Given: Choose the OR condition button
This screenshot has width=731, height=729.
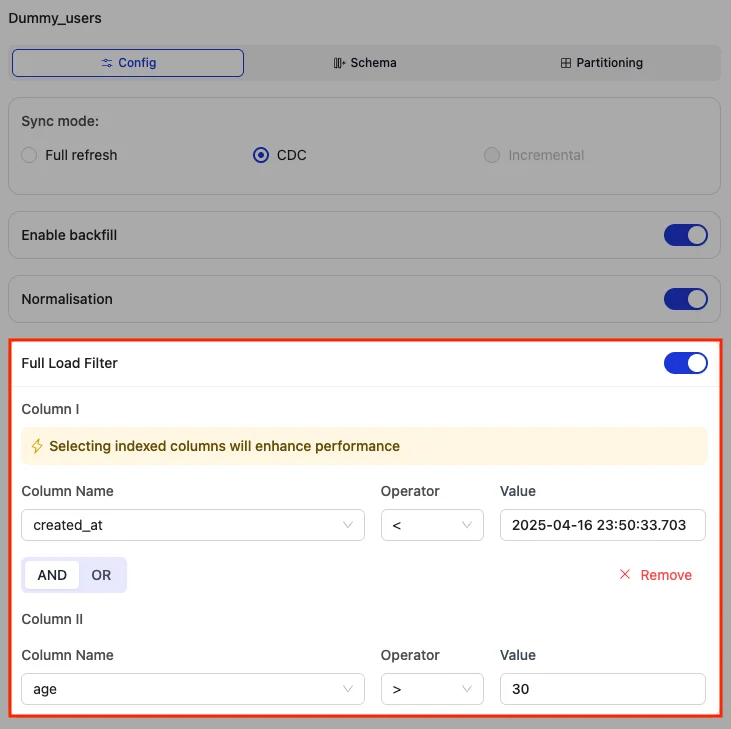Looking at the screenshot, I should [x=101, y=575].
